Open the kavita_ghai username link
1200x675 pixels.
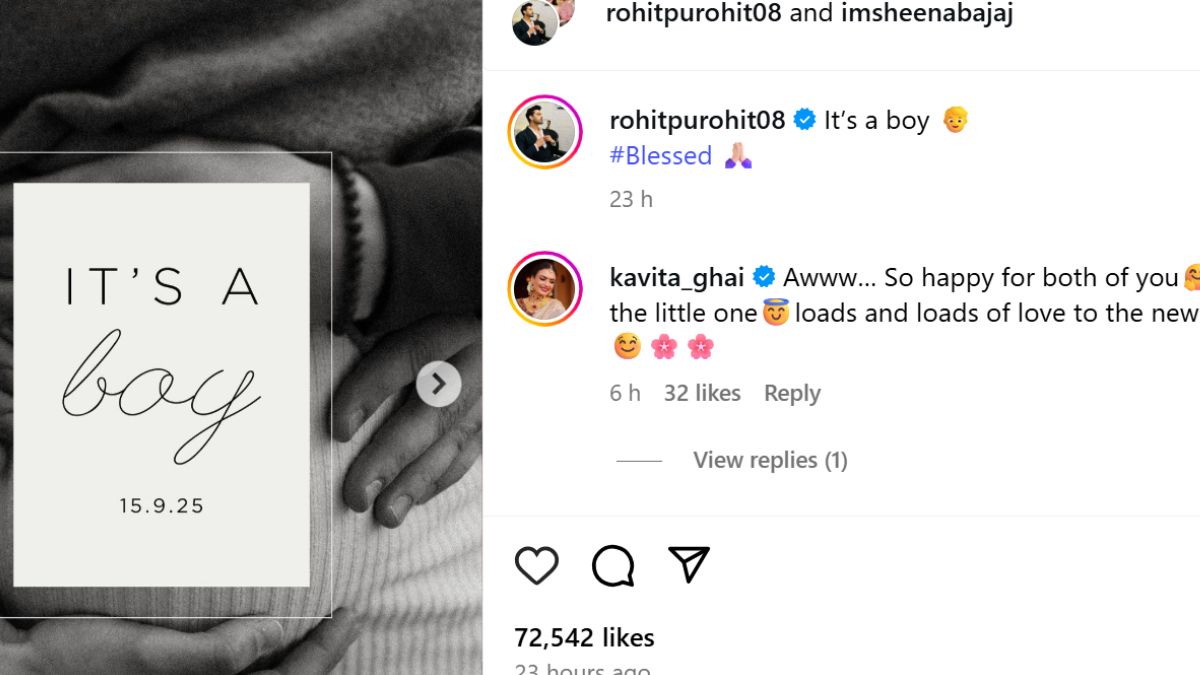(x=676, y=276)
